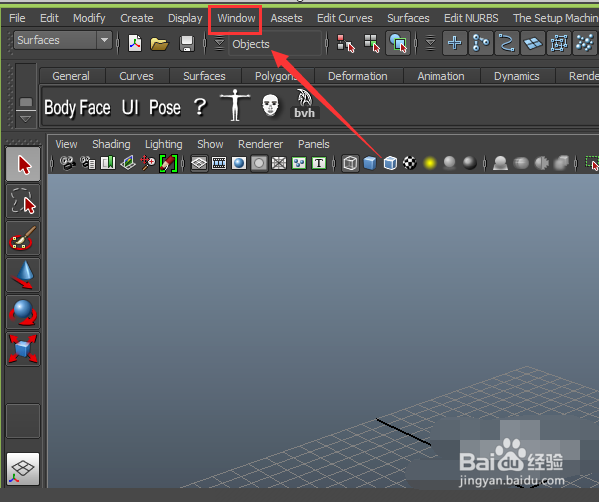Open the viewport Show menu

point(210,144)
